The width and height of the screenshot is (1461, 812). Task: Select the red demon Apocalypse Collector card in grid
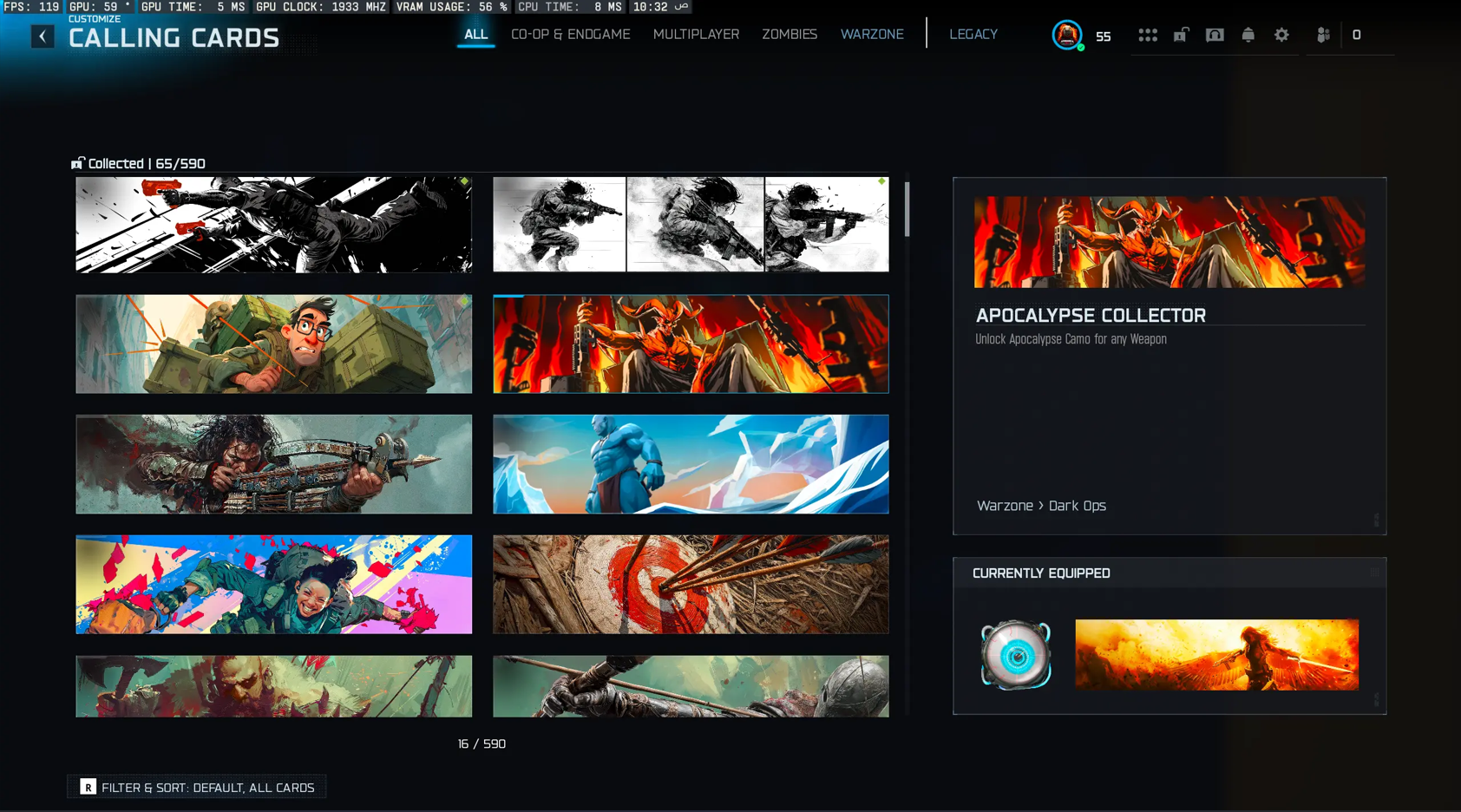click(x=691, y=344)
